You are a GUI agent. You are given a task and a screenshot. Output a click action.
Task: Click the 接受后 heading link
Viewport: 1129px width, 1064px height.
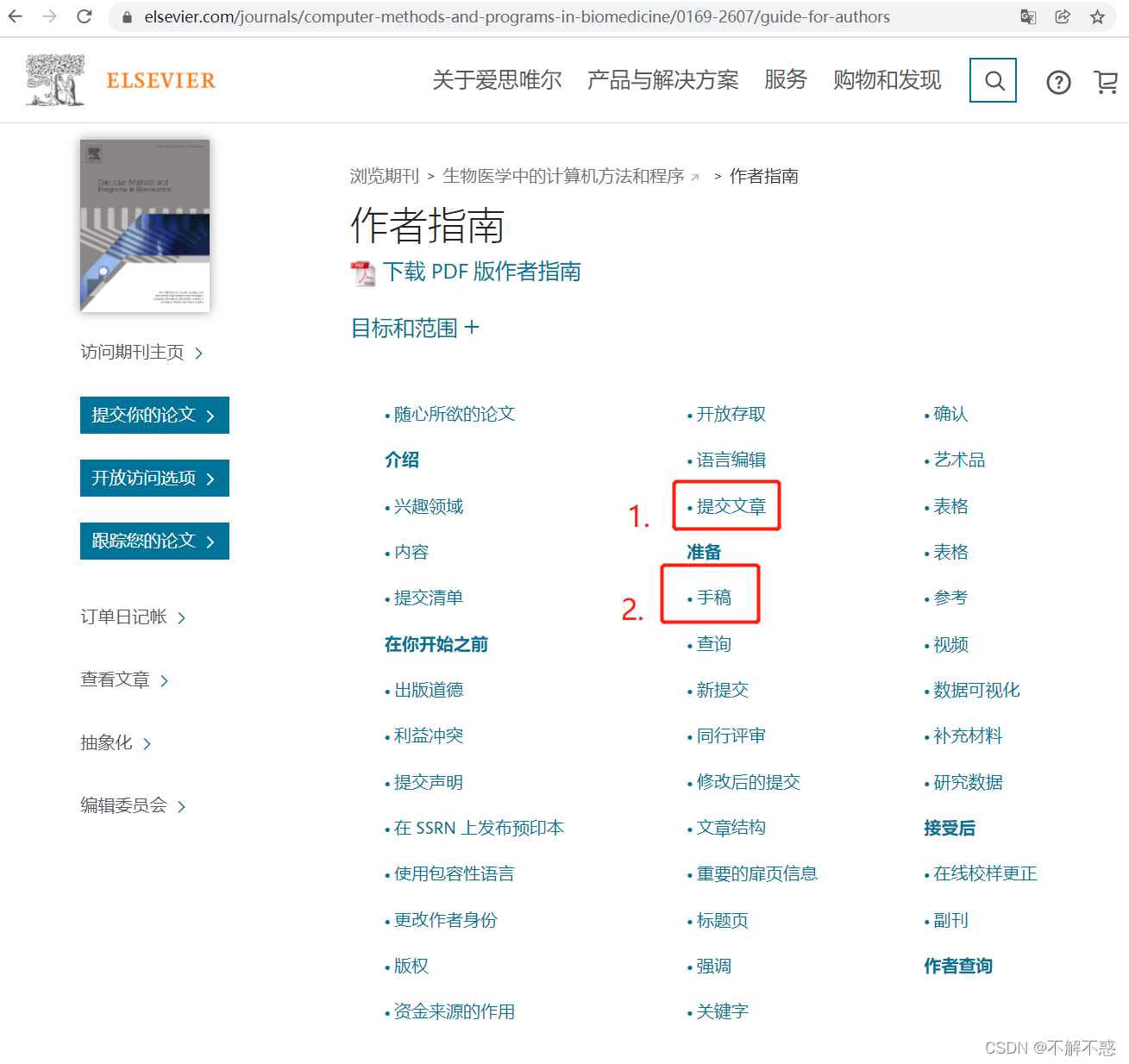950,828
